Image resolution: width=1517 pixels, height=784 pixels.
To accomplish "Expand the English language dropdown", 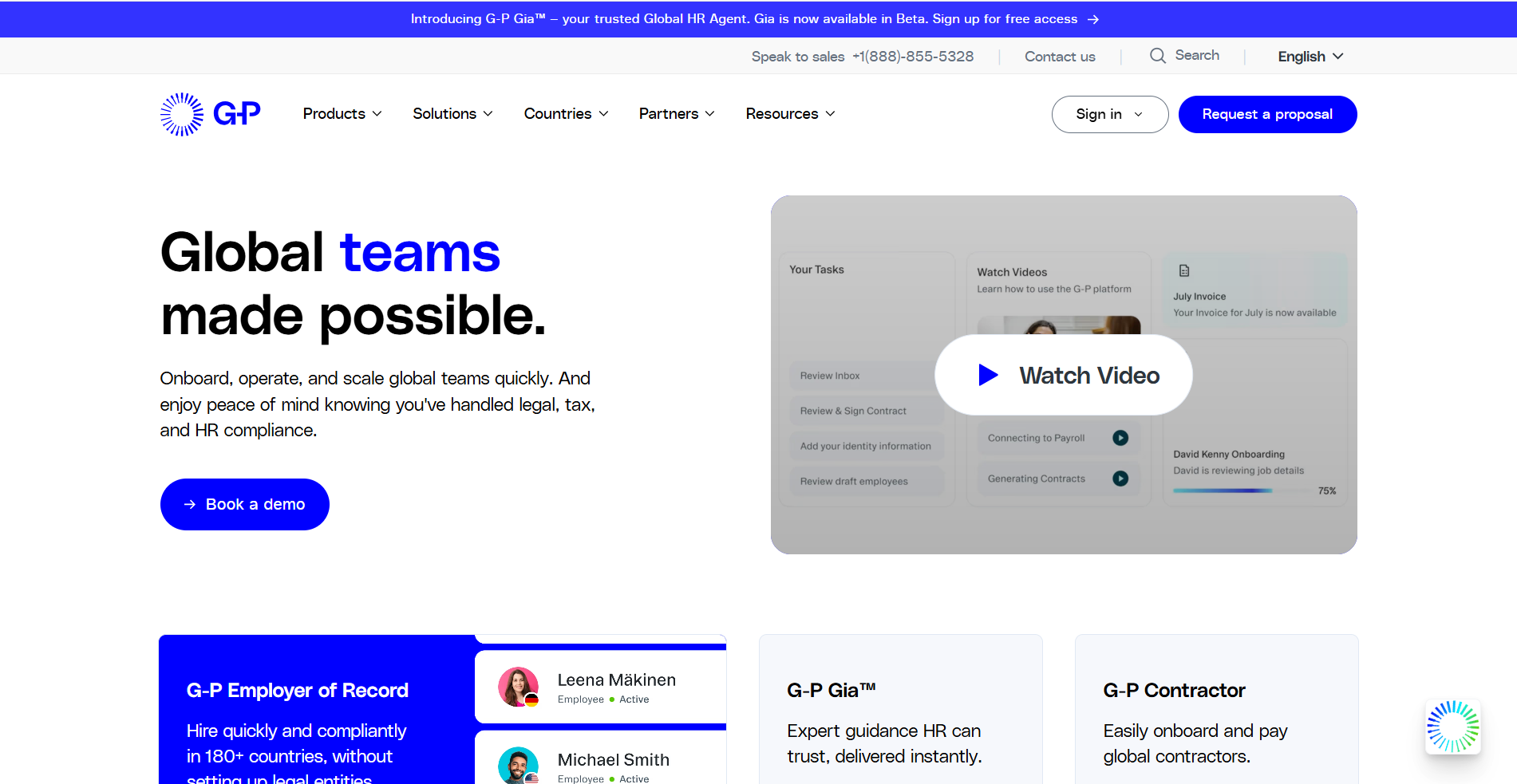I will [x=1310, y=57].
